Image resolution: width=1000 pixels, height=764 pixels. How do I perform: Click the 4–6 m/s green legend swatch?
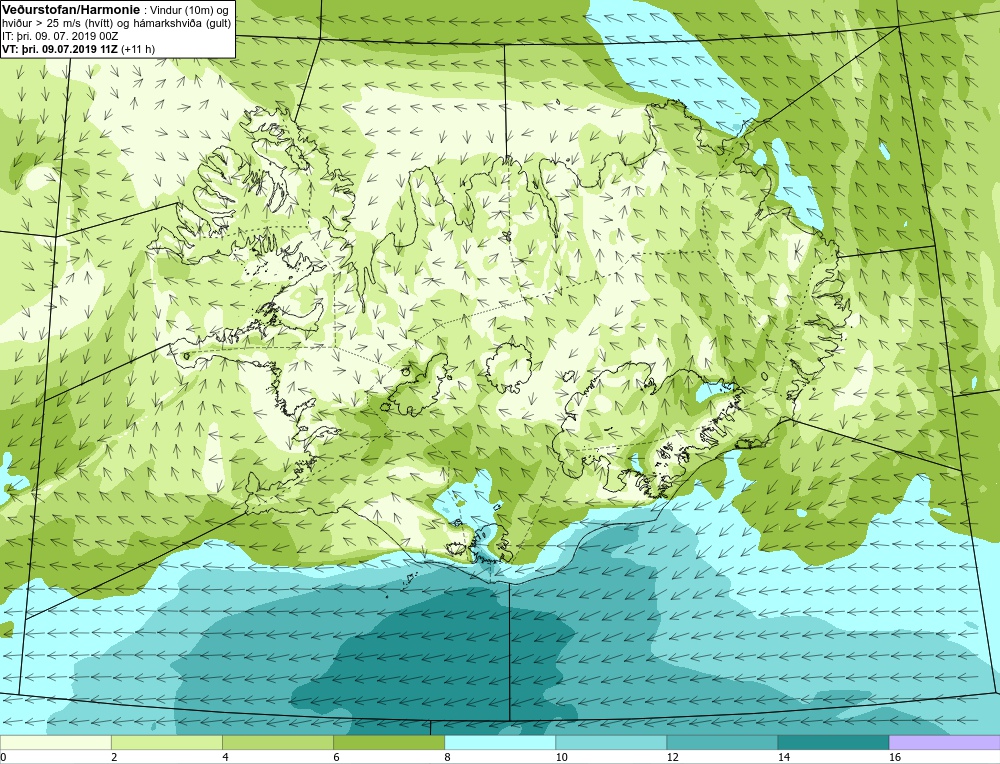click(277, 742)
